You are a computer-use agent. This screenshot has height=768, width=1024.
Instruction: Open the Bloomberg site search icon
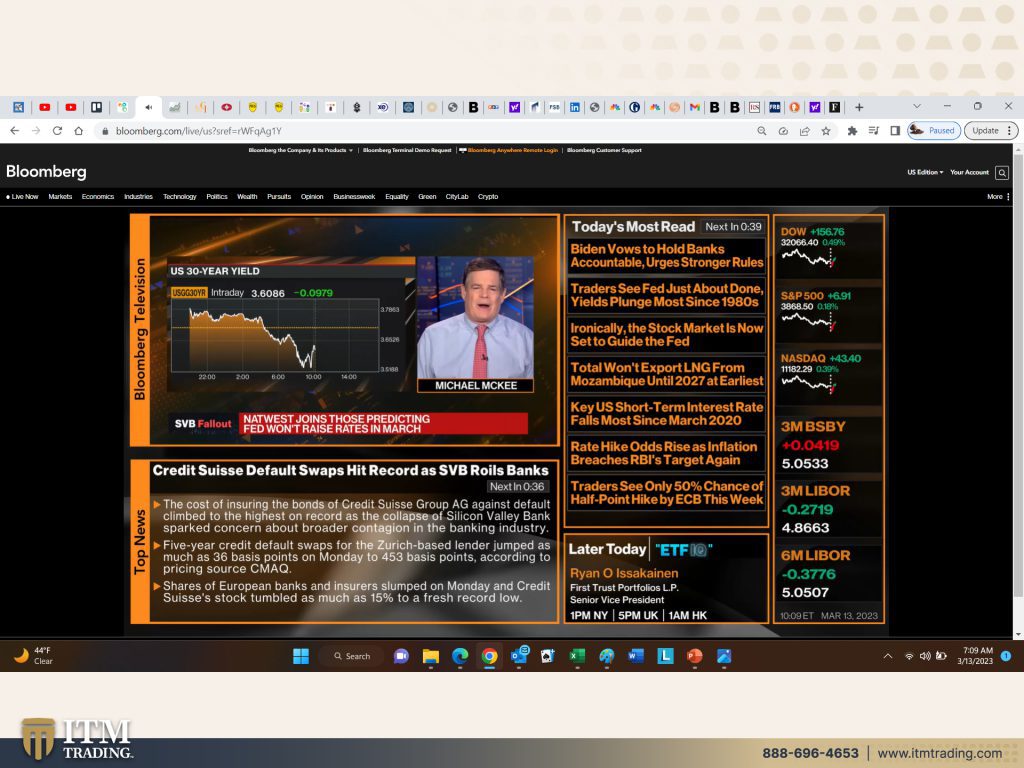point(1002,172)
